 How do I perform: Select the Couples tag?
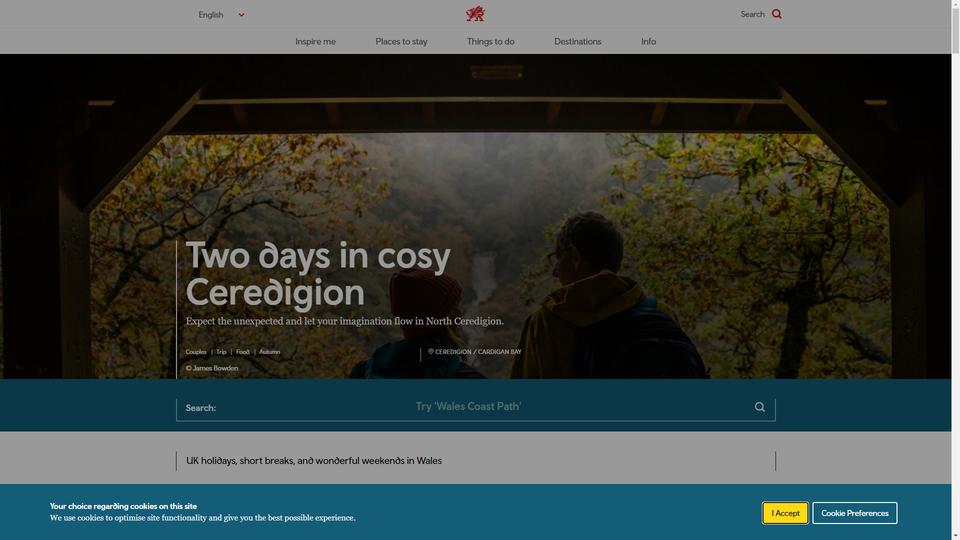(196, 352)
